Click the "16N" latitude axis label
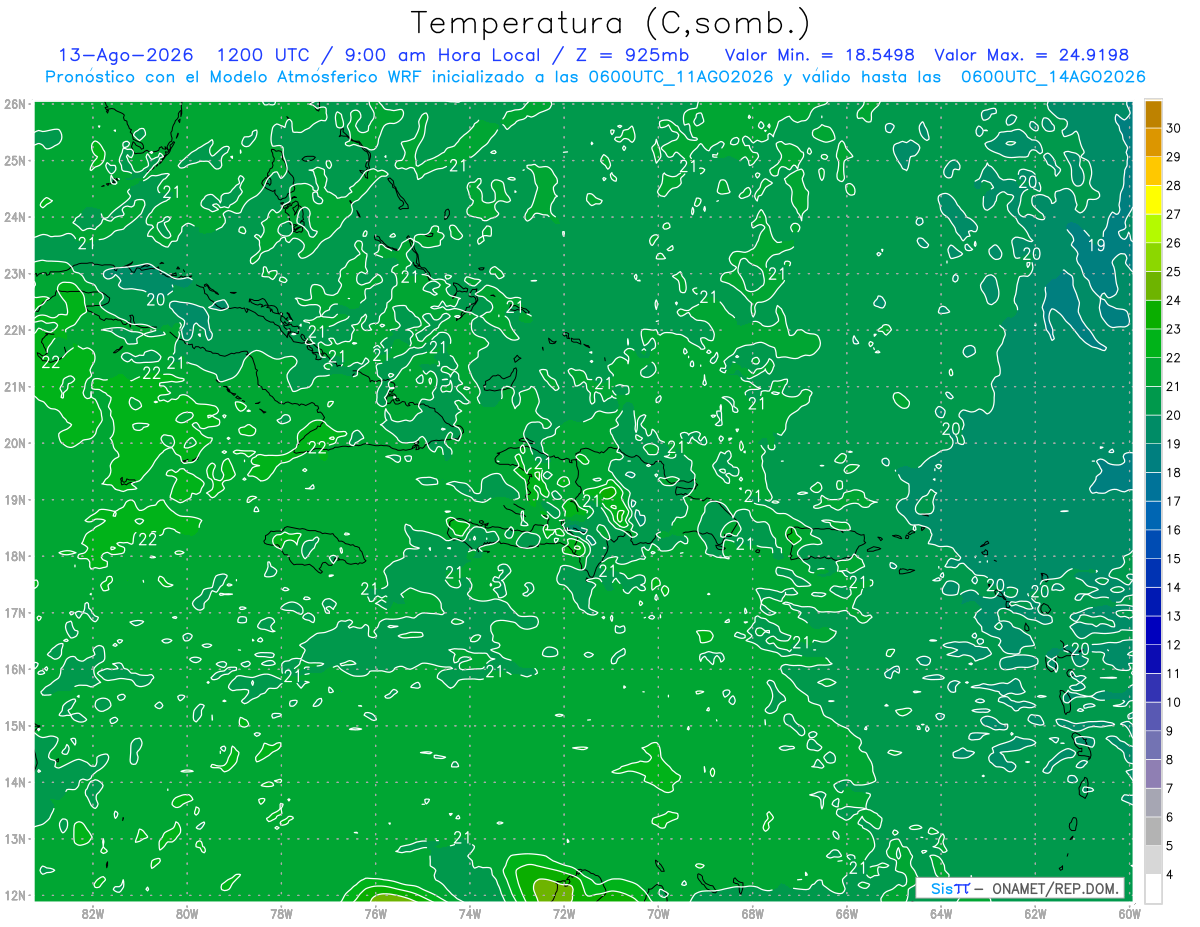The height and width of the screenshot is (927, 1200). tap(15, 669)
